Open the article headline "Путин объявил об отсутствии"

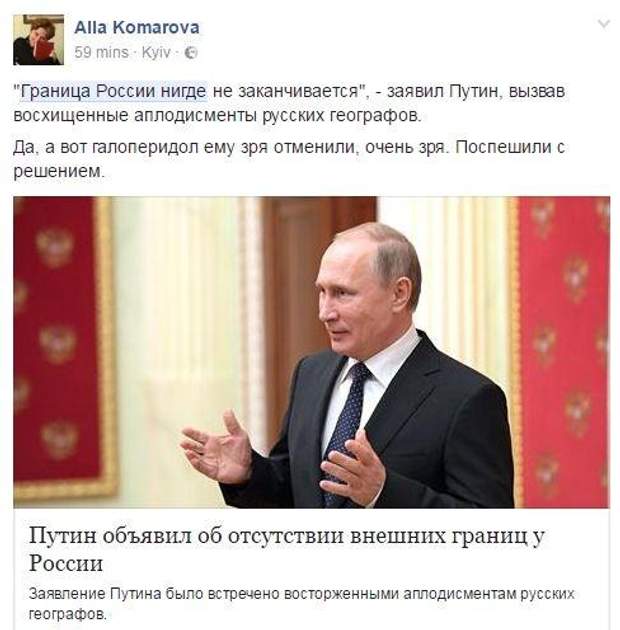click(x=188, y=536)
